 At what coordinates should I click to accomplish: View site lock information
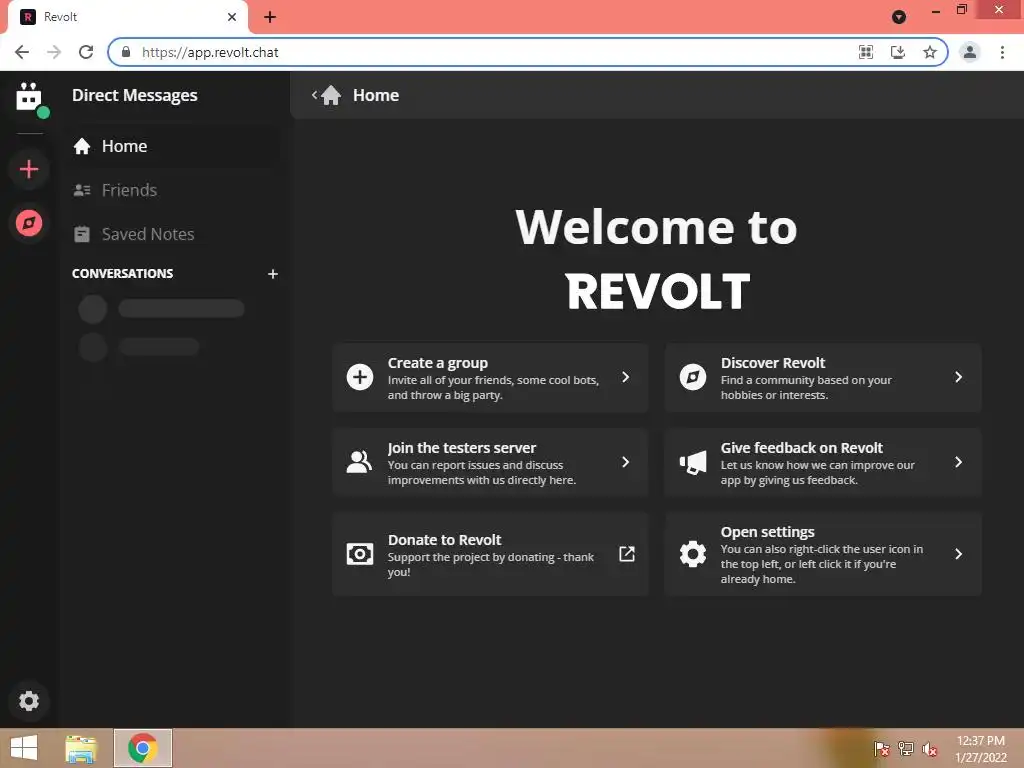click(126, 52)
